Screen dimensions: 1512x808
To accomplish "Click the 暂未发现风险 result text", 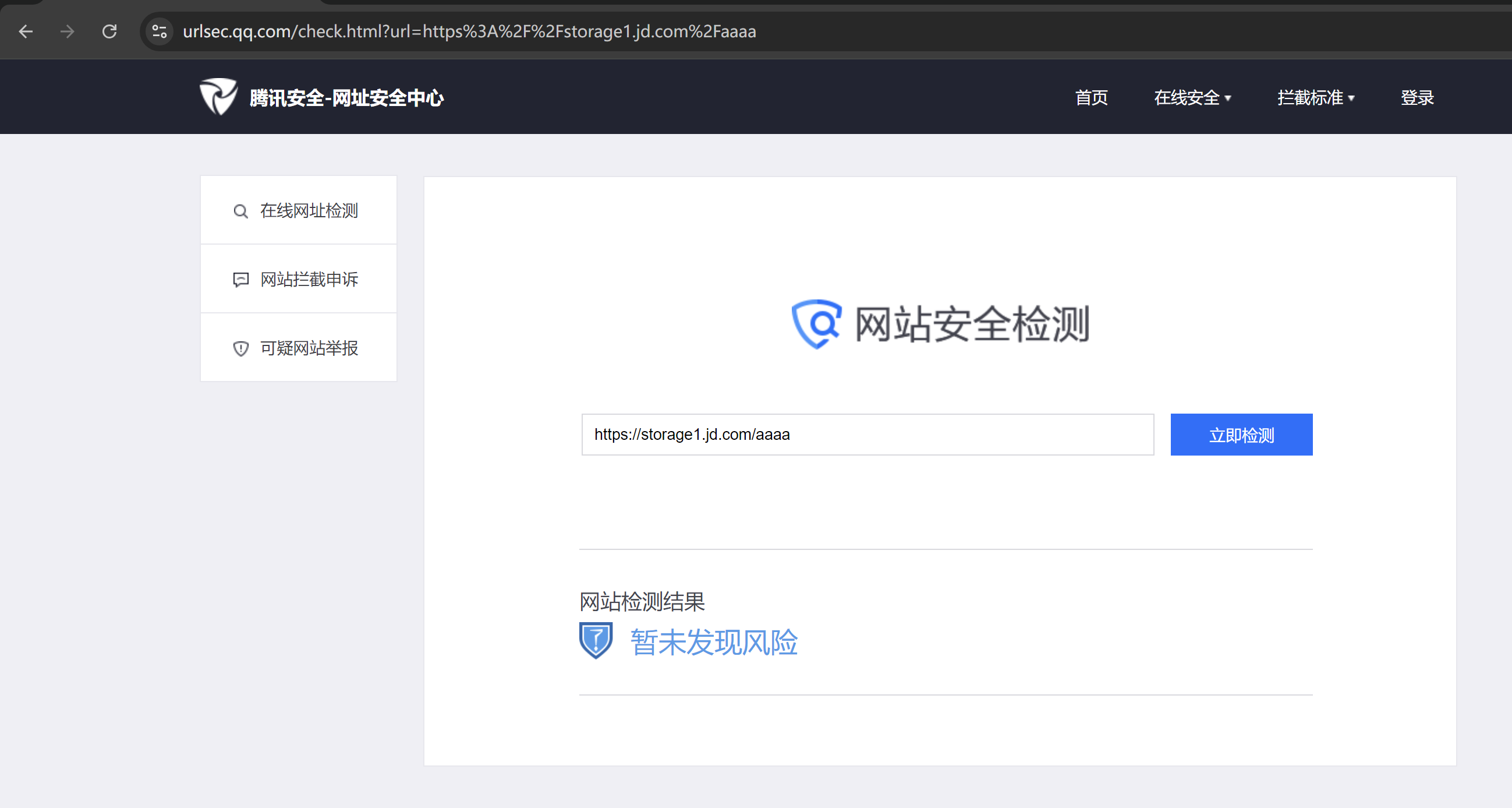I will [714, 642].
